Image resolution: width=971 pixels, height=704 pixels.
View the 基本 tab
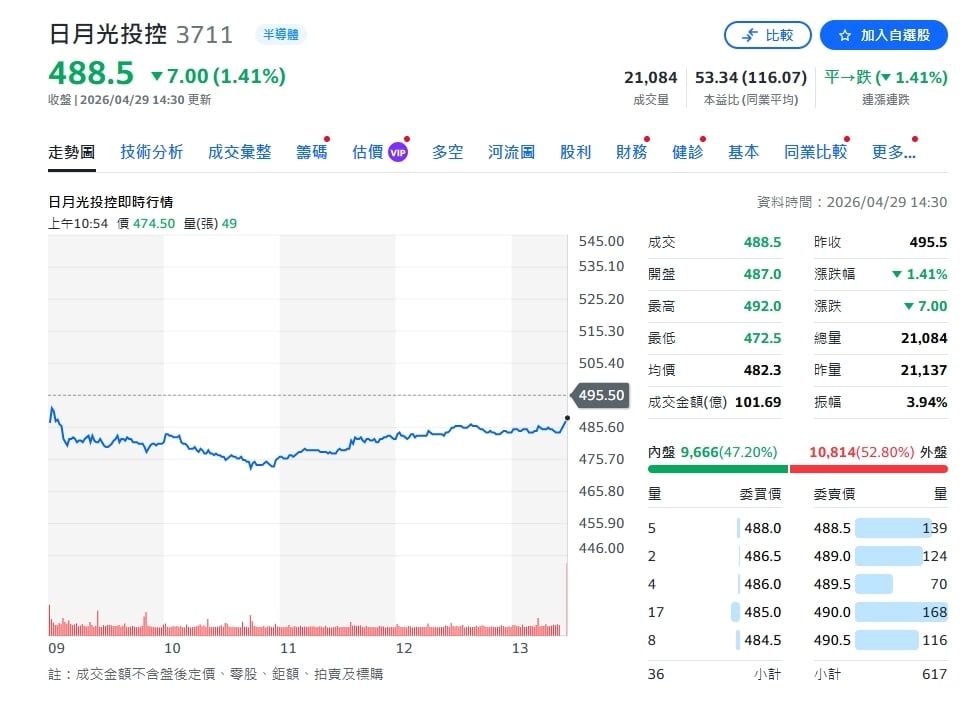point(743,152)
